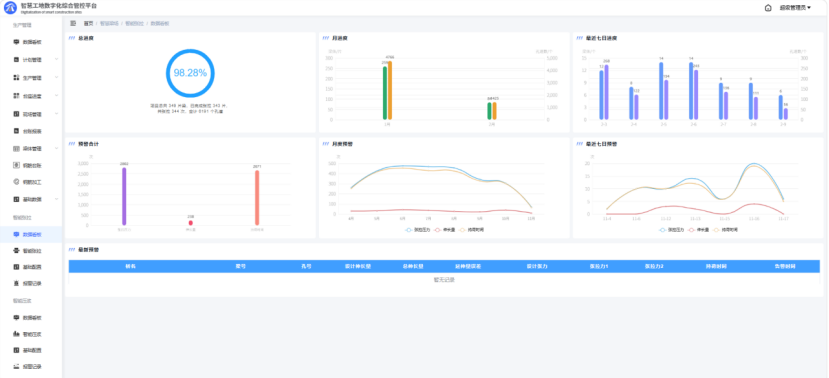This screenshot has width=829, height=378.
Task: Click the 告警时间 column header
Action: 785,266
